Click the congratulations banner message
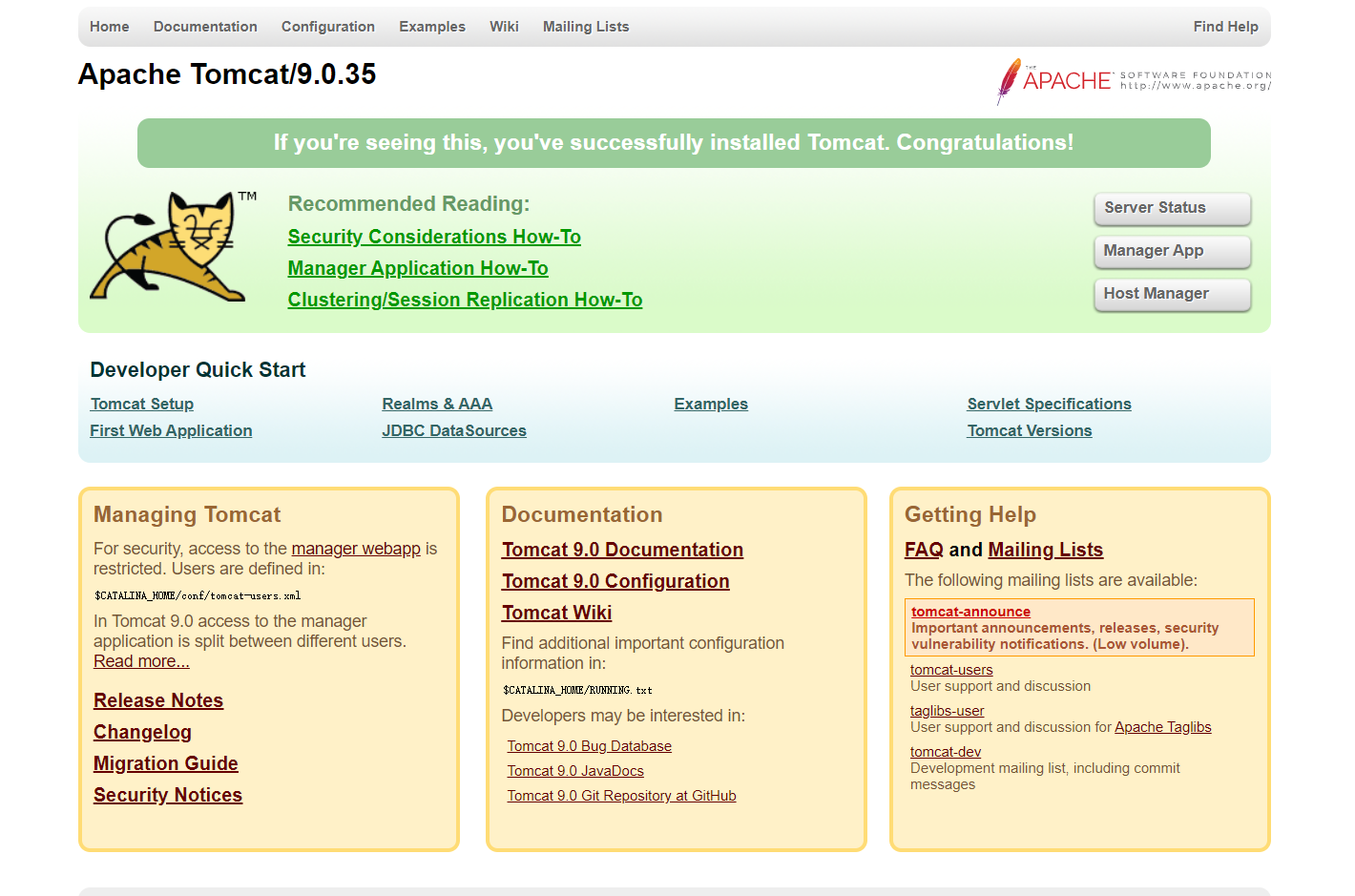 (674, 143)
